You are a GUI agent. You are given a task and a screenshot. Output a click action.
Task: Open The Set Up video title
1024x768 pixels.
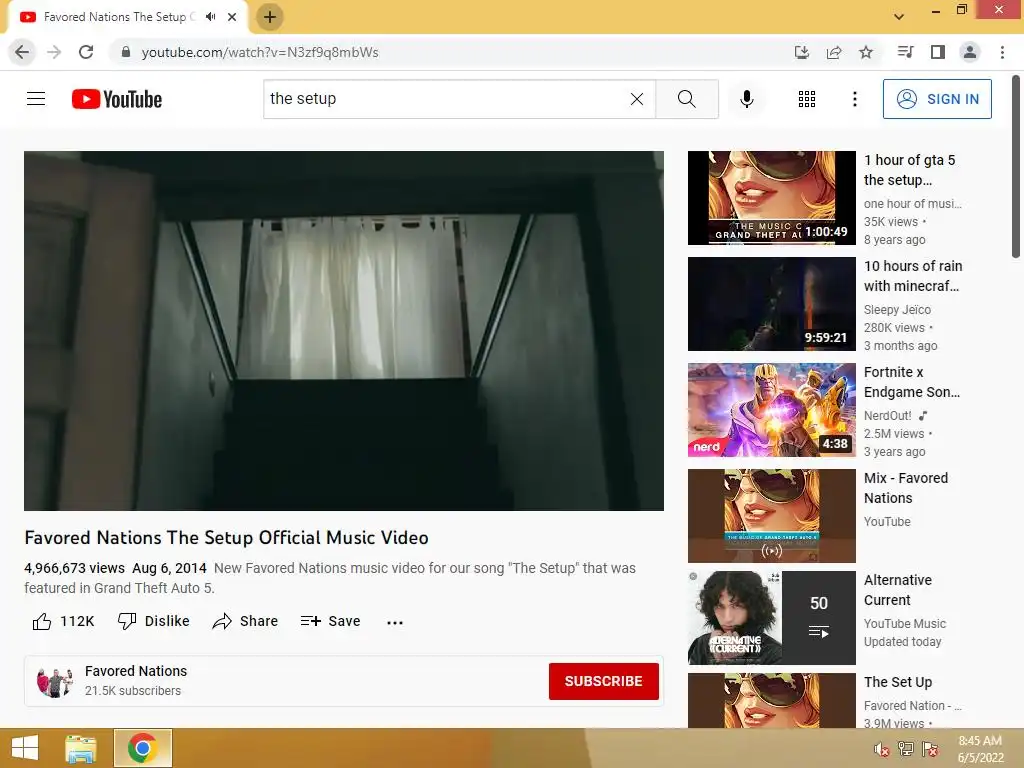click(898, 682)
